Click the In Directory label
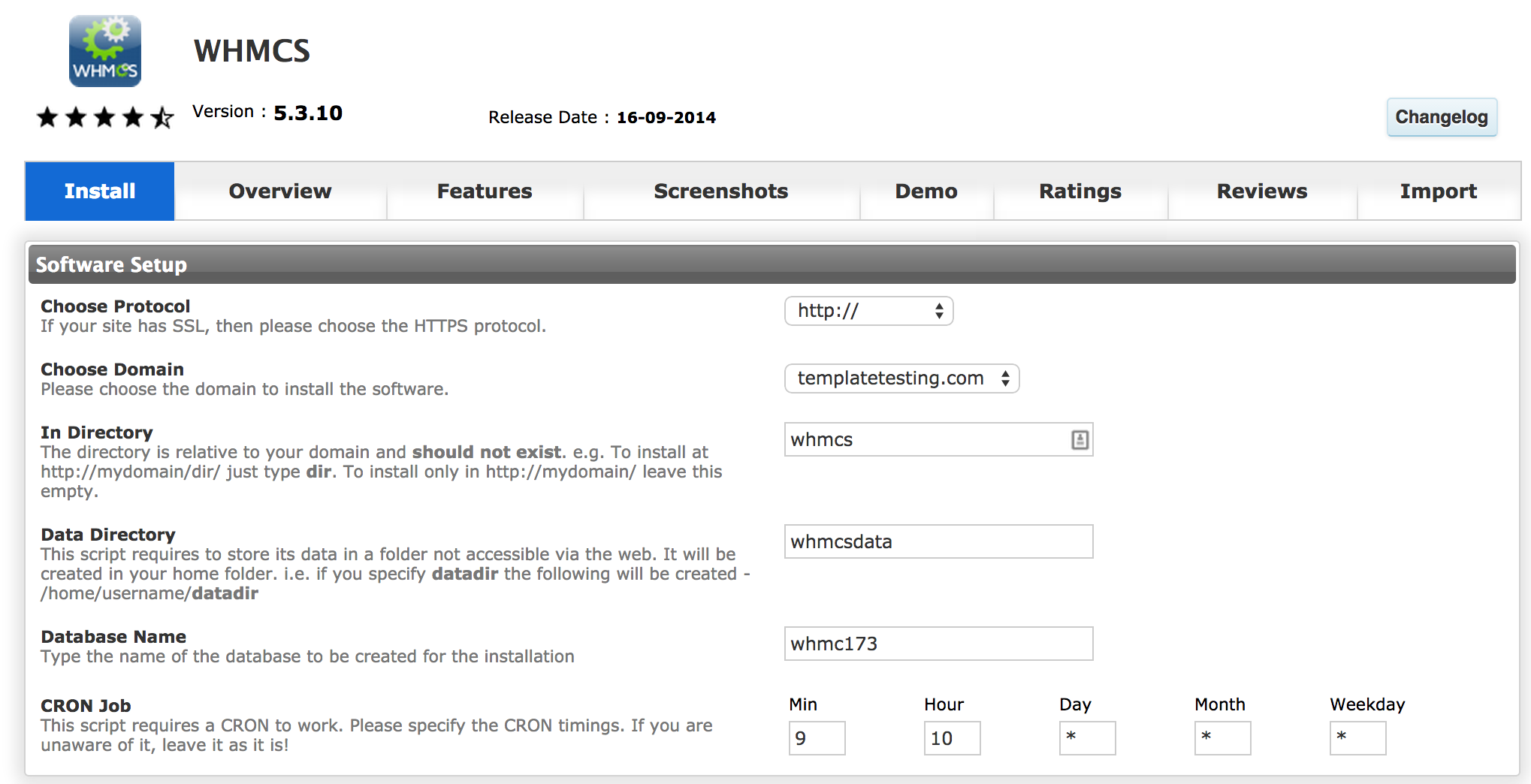1531x784 pixels. [x=96, y=433]
